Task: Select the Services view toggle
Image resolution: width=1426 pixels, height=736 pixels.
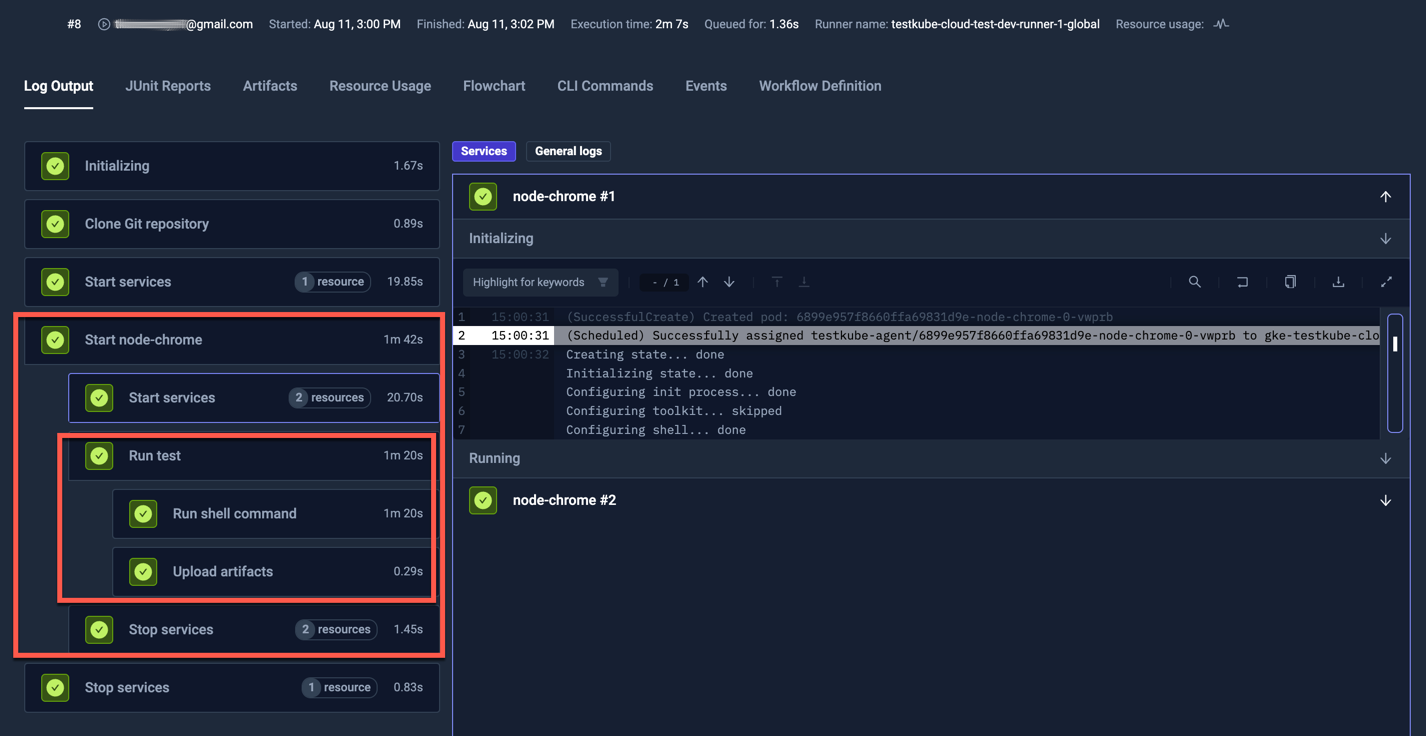Action: pos(483,151)
